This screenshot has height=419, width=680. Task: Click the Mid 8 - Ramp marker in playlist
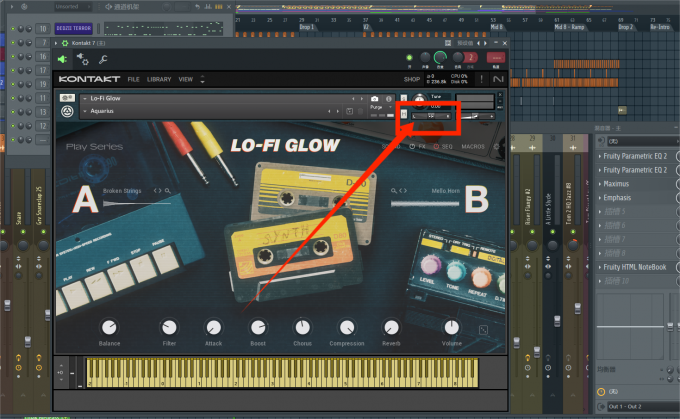pyautogui.click(x=569, y=27)
